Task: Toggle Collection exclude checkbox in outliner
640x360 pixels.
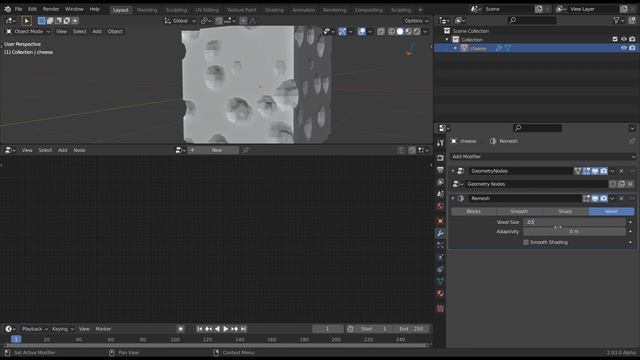Action: tap(615, 39)
